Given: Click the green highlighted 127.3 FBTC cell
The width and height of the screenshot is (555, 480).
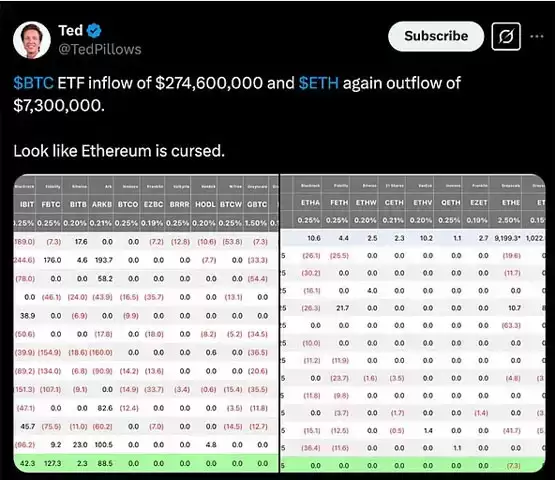Looking at the screenshot, I should click(52, 463).
